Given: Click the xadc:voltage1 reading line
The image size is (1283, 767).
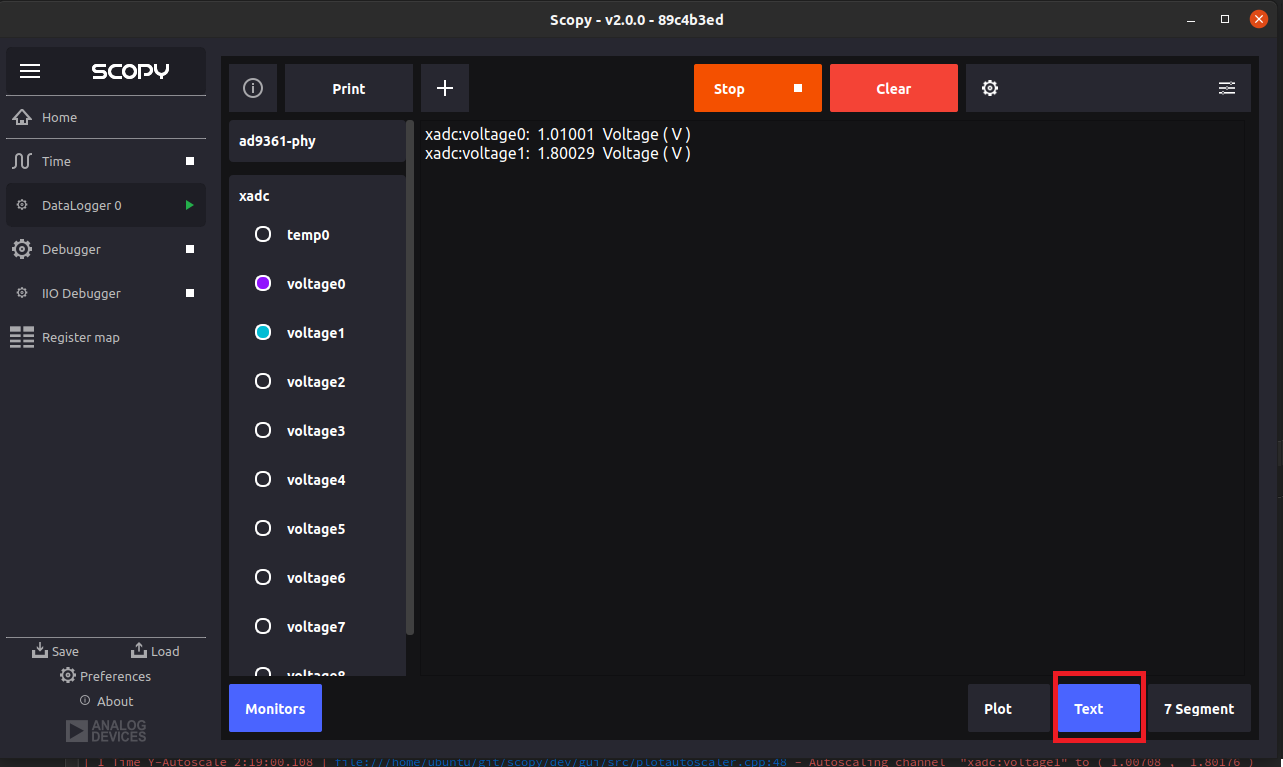Looking at the screenshot, I should [x=558, y=153].
